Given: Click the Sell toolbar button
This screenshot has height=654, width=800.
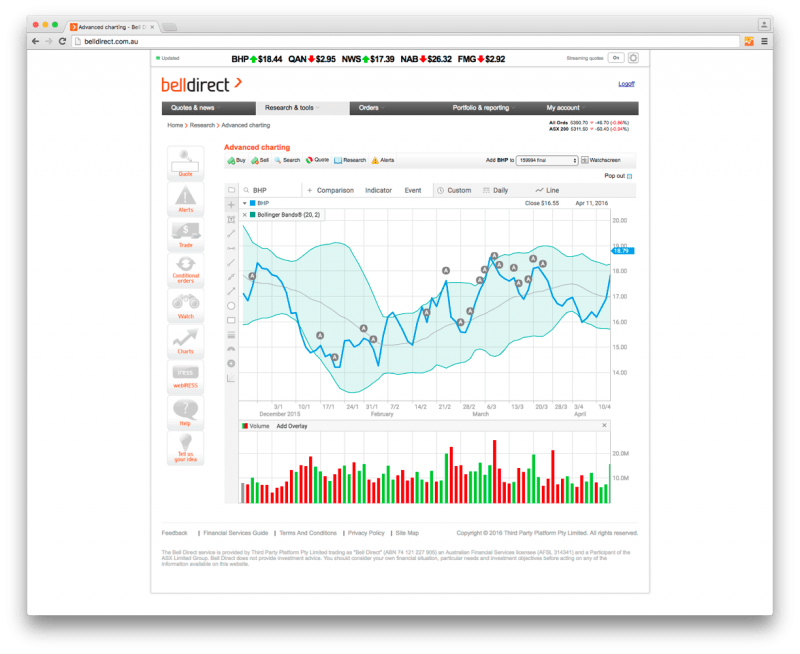Looking at the screenshot, I should click(260, 160).
